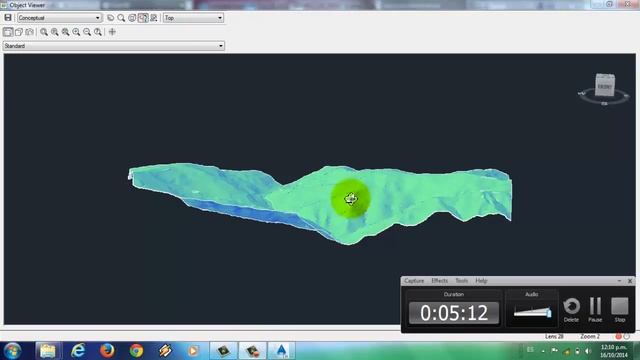640x360 pixels.
Task: Launch Google Chrome from the taskbar
Action: click(x=136, y=351)
